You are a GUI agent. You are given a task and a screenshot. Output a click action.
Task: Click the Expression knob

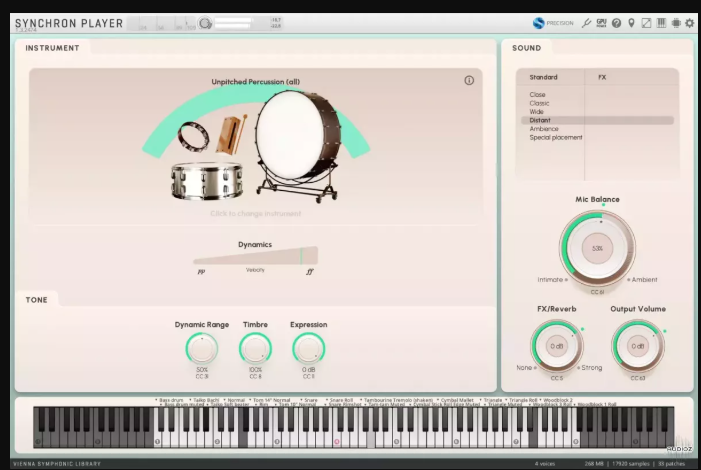coord(308,349)
